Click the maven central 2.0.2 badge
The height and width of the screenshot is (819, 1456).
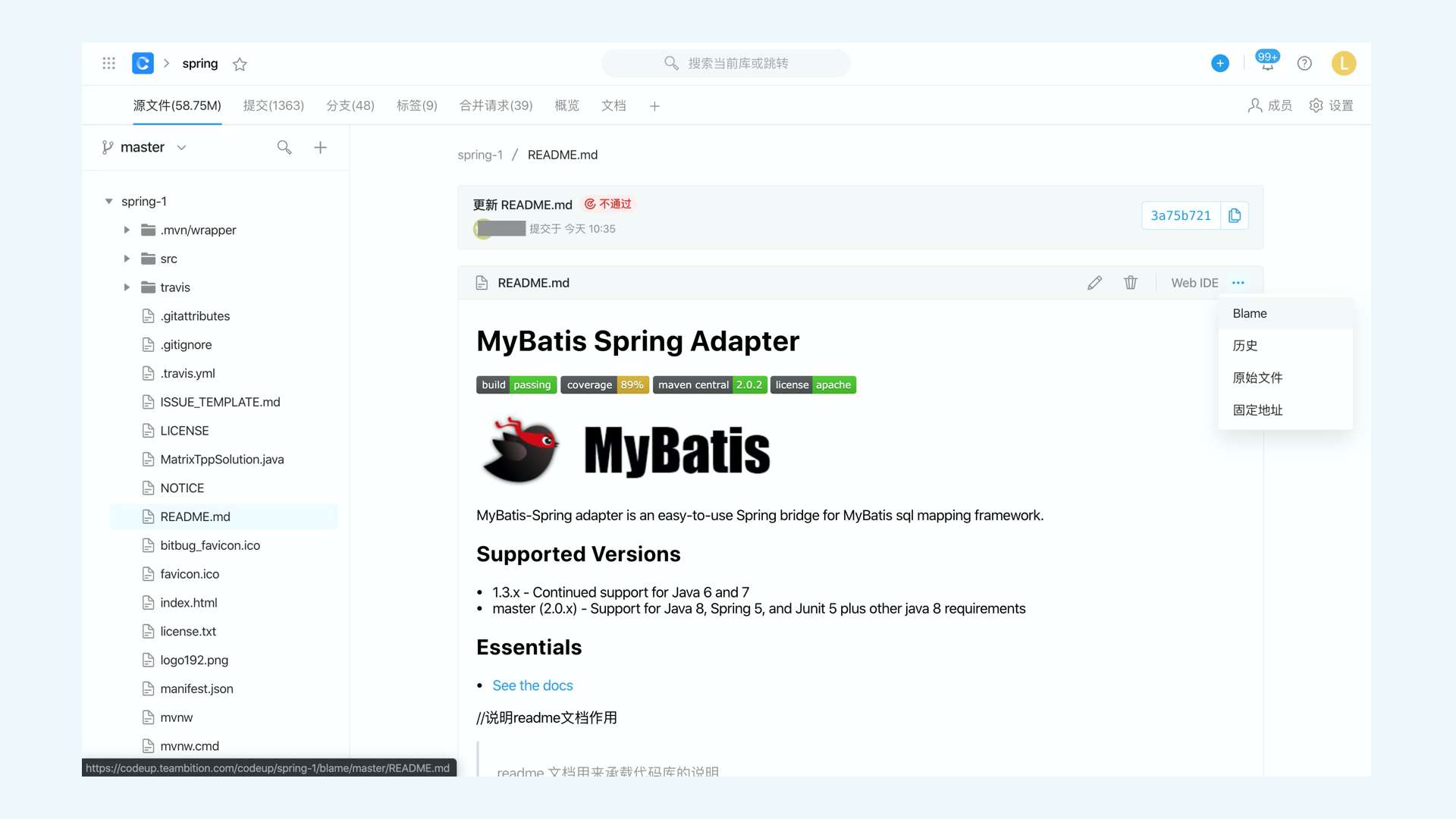point(710,385)
